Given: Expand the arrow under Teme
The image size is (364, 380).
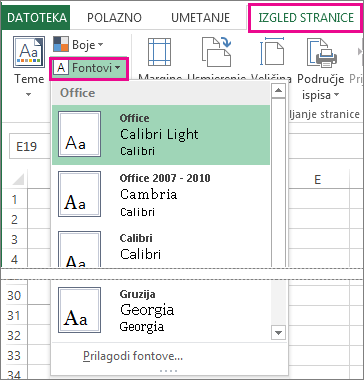Looking at the screenshot, I should pos(29,95).
